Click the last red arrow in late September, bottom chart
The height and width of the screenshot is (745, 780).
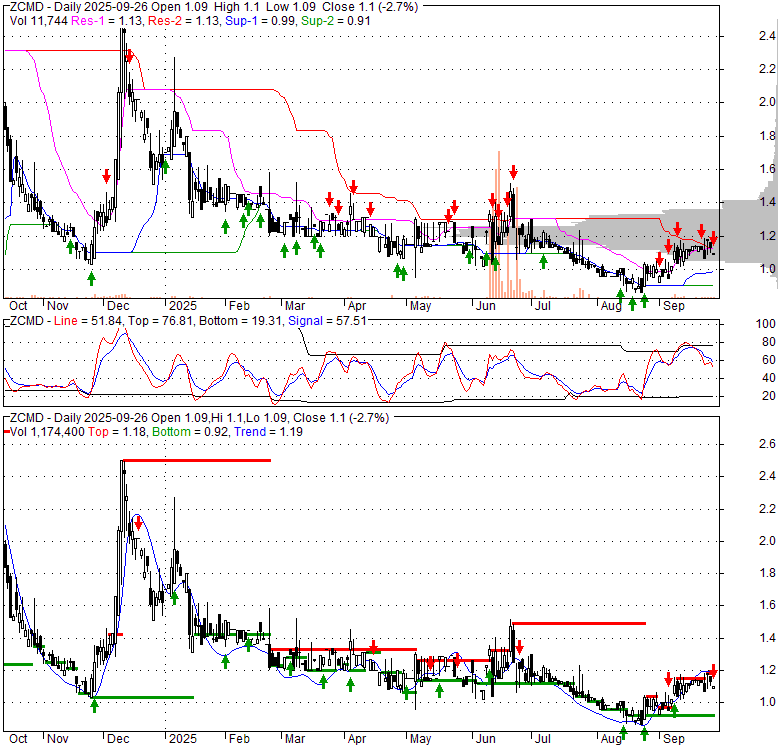tap(713, 670)
